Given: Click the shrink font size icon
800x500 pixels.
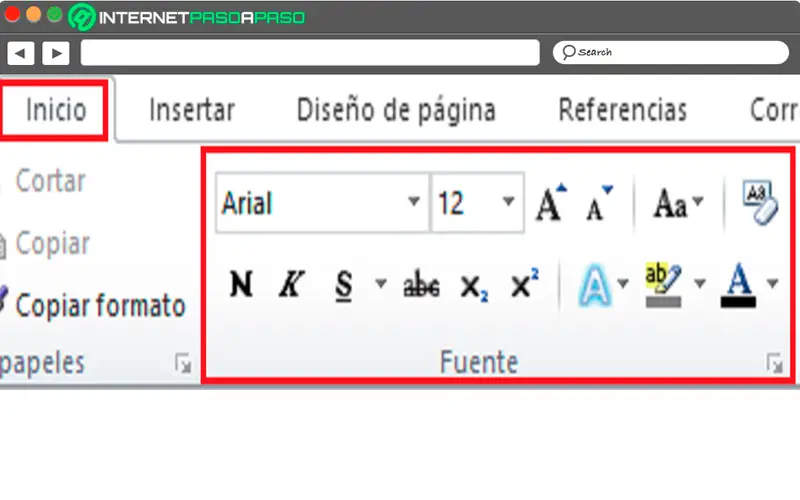Looking at the screenshot, I should pos(598,203).
